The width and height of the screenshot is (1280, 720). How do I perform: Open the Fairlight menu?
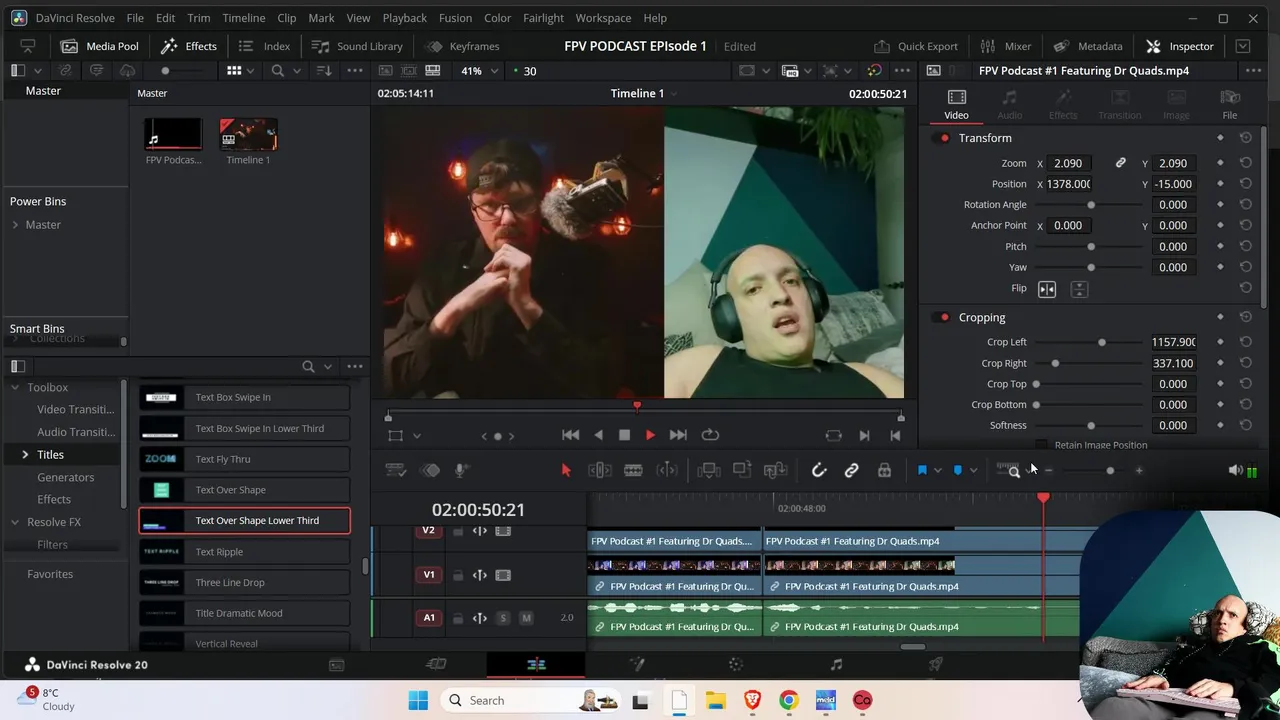[543, 18]
